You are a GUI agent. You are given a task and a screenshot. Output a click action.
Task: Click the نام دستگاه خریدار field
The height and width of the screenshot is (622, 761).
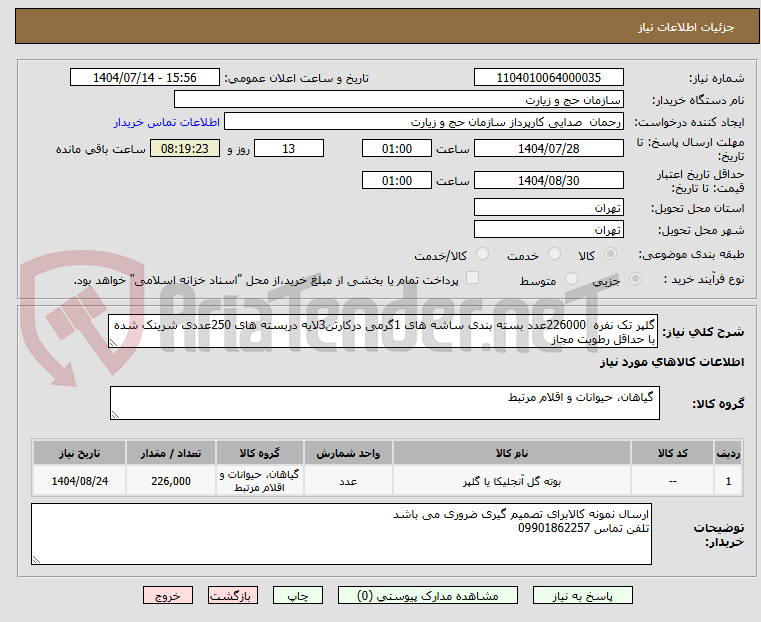tap(398, 100)
